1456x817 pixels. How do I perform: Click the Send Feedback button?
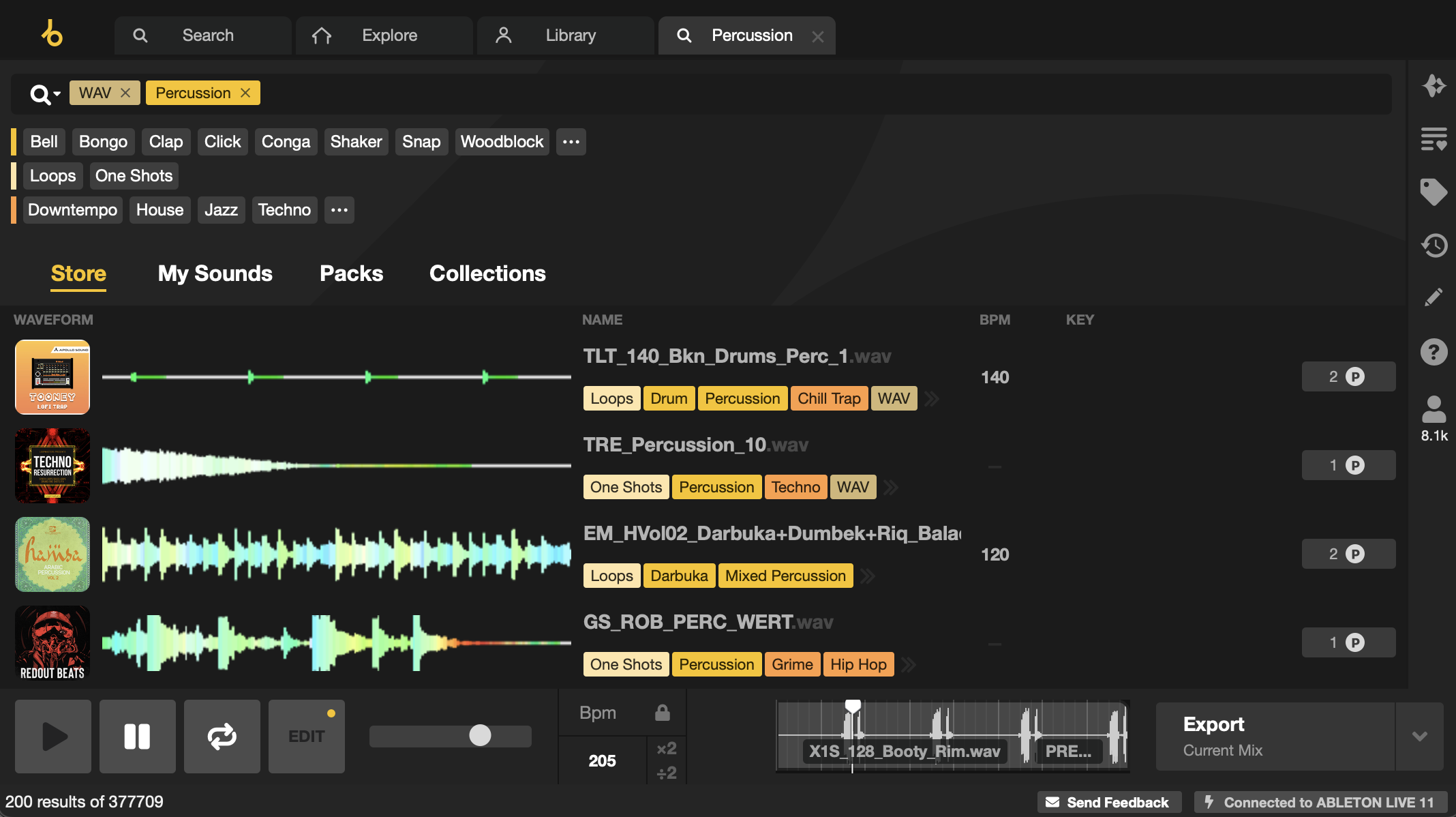point(1108,802)
